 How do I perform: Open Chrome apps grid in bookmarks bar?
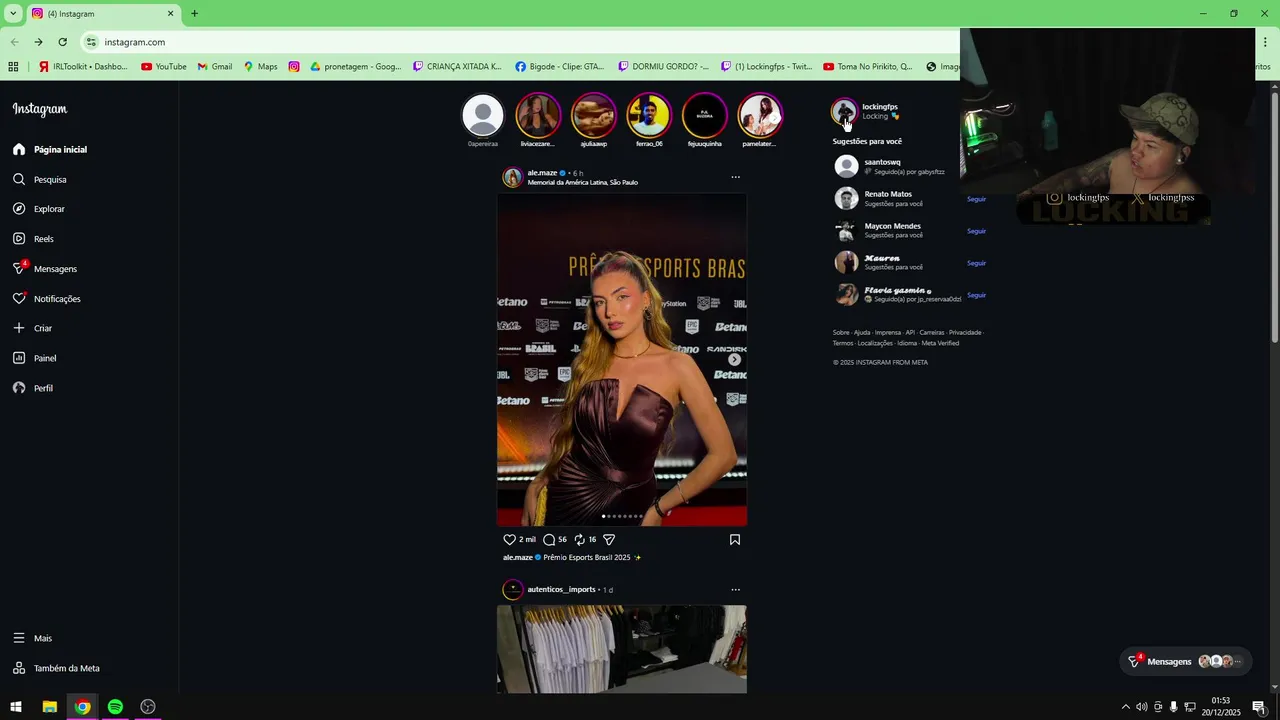coord(13,67)
